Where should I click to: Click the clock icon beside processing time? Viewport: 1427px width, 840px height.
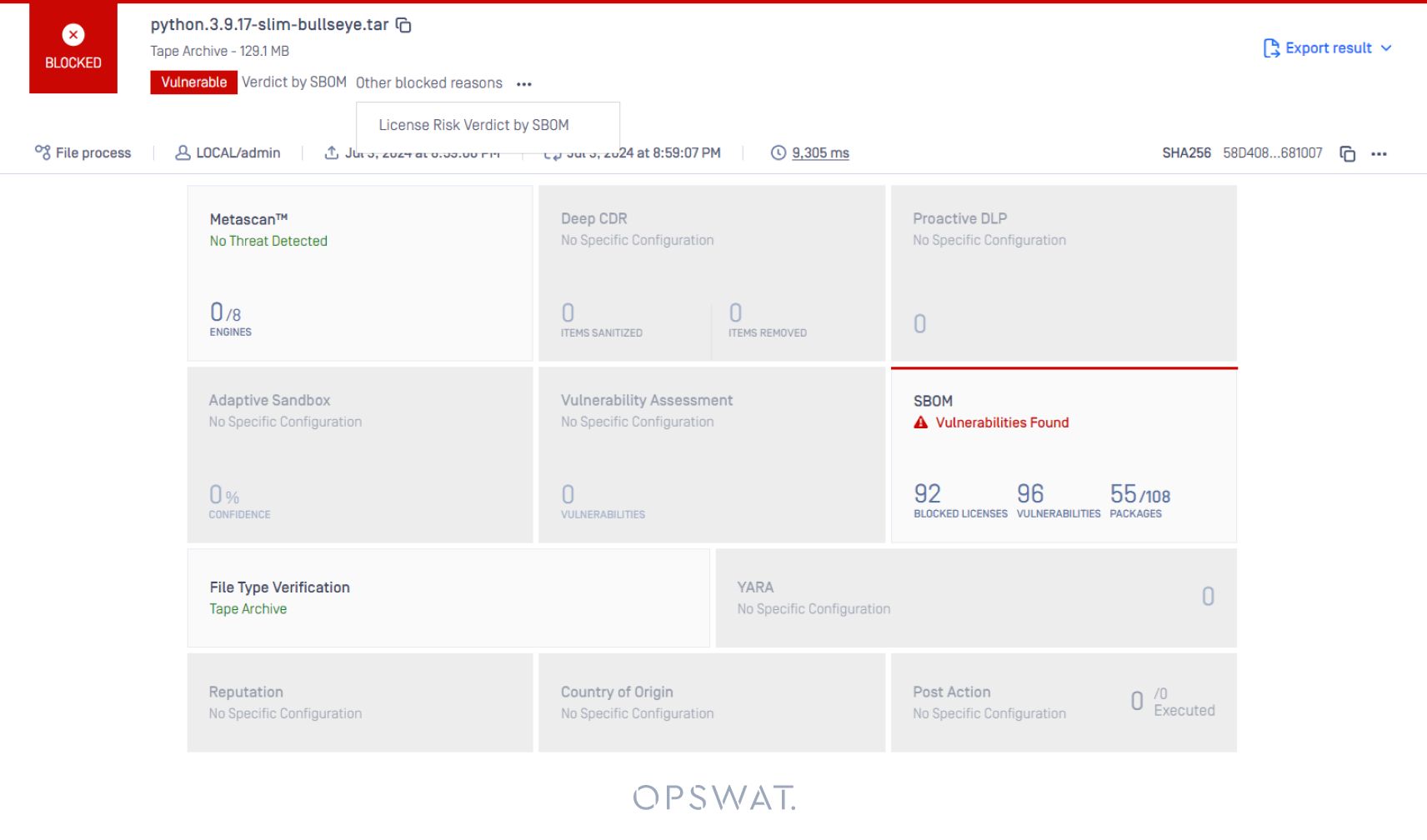coord(778,152)
